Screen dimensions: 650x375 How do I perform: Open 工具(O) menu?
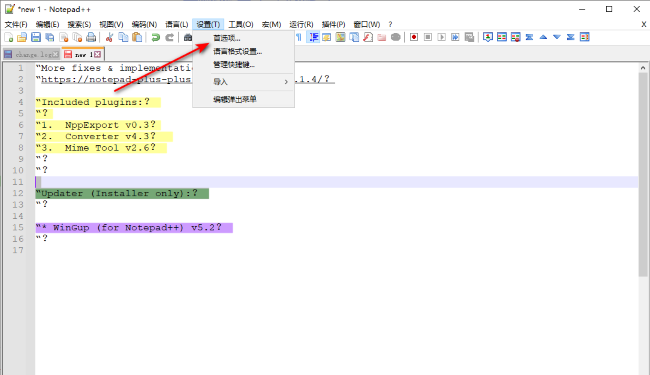pos(241,24)
